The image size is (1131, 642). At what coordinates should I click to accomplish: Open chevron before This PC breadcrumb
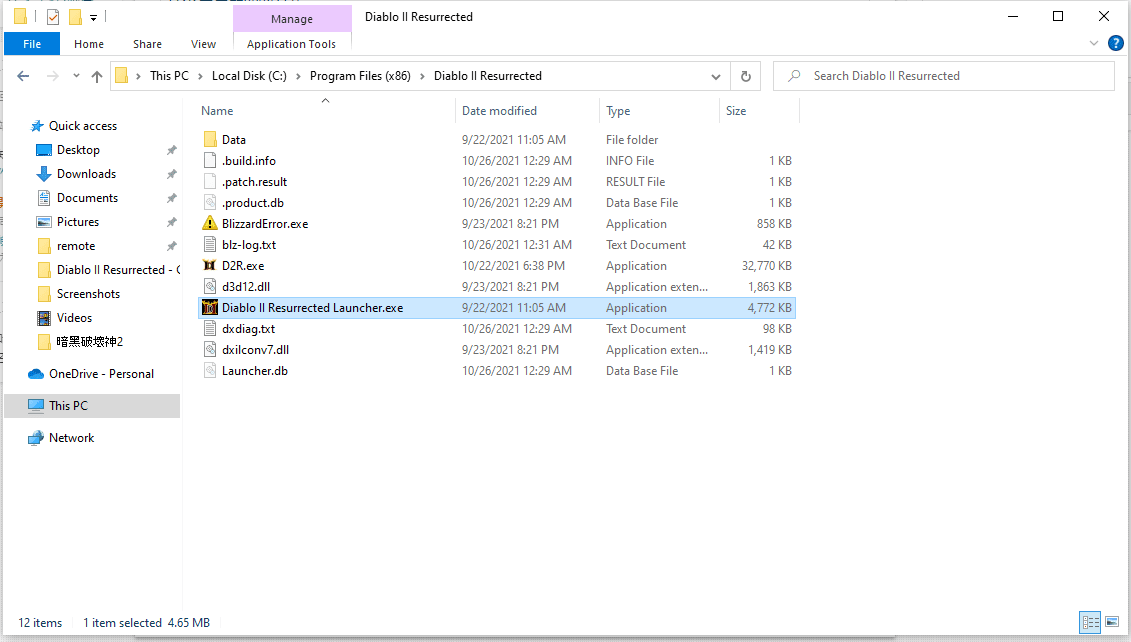tap(138, 76)
